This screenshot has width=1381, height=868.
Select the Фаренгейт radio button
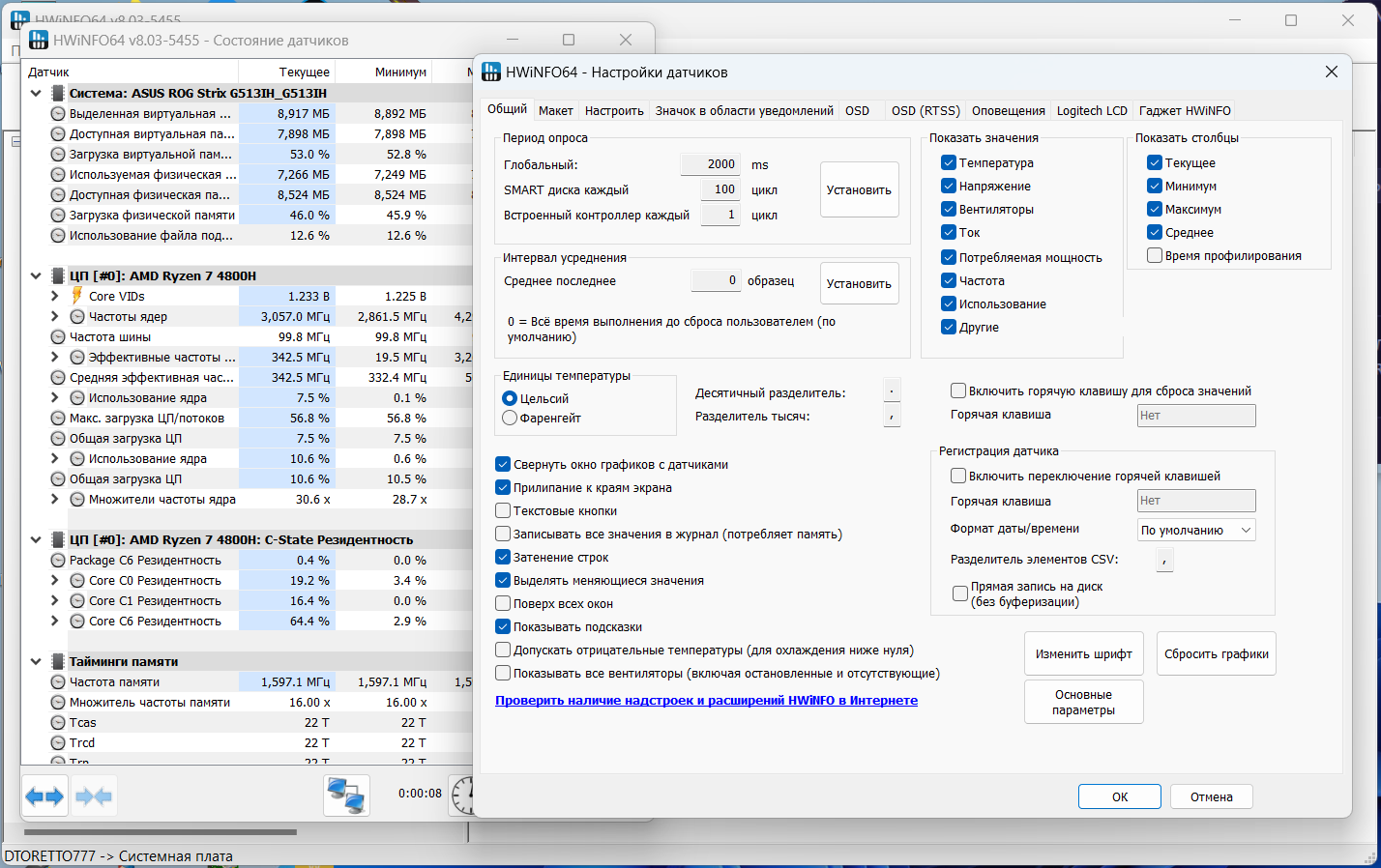point(510,418)
